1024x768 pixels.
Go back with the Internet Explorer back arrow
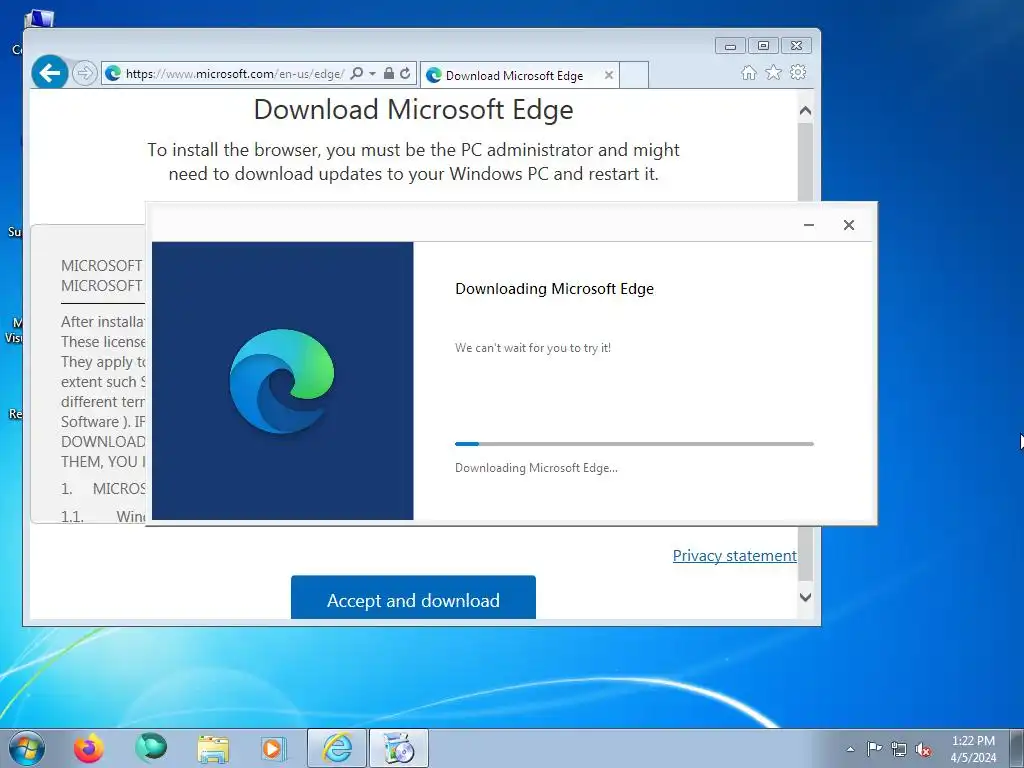pyautogui.click(x=50, y=72)
